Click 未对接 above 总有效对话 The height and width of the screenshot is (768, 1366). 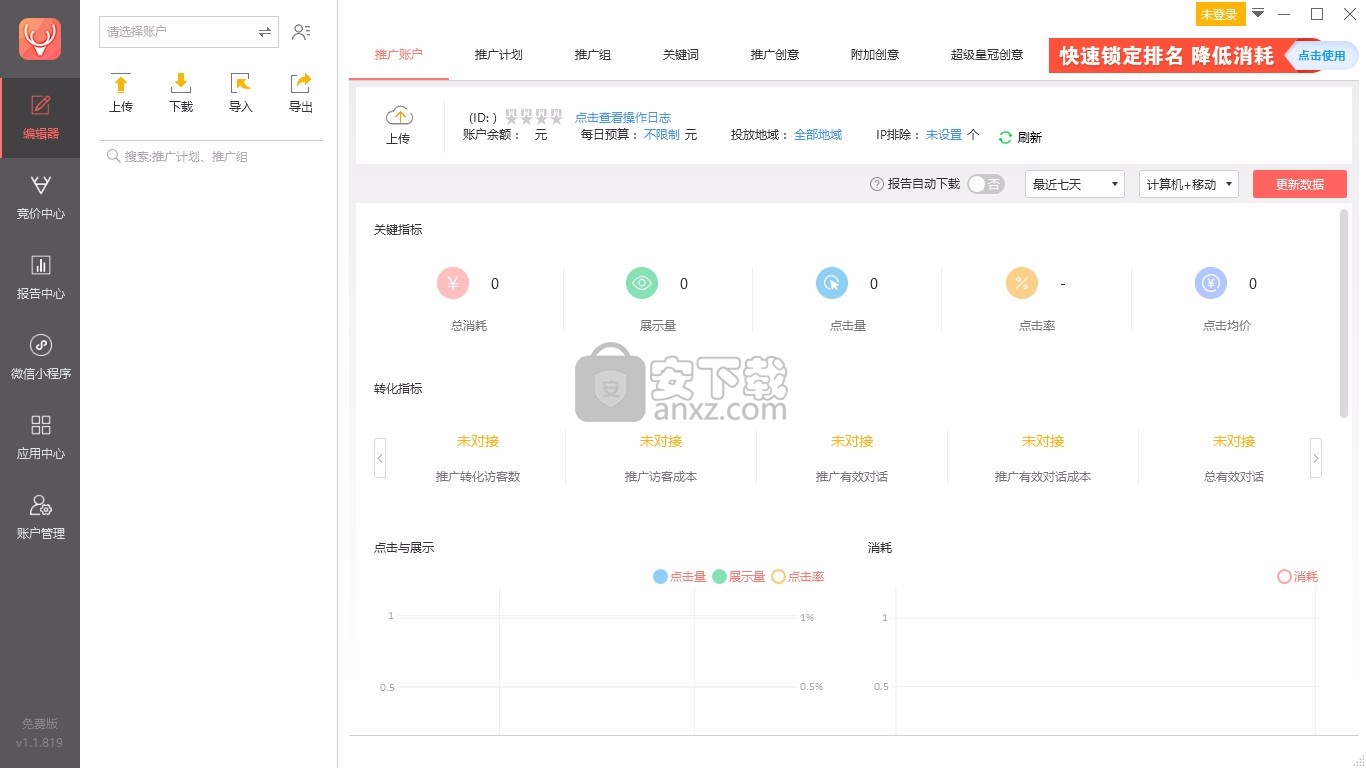pos(1234,441)
